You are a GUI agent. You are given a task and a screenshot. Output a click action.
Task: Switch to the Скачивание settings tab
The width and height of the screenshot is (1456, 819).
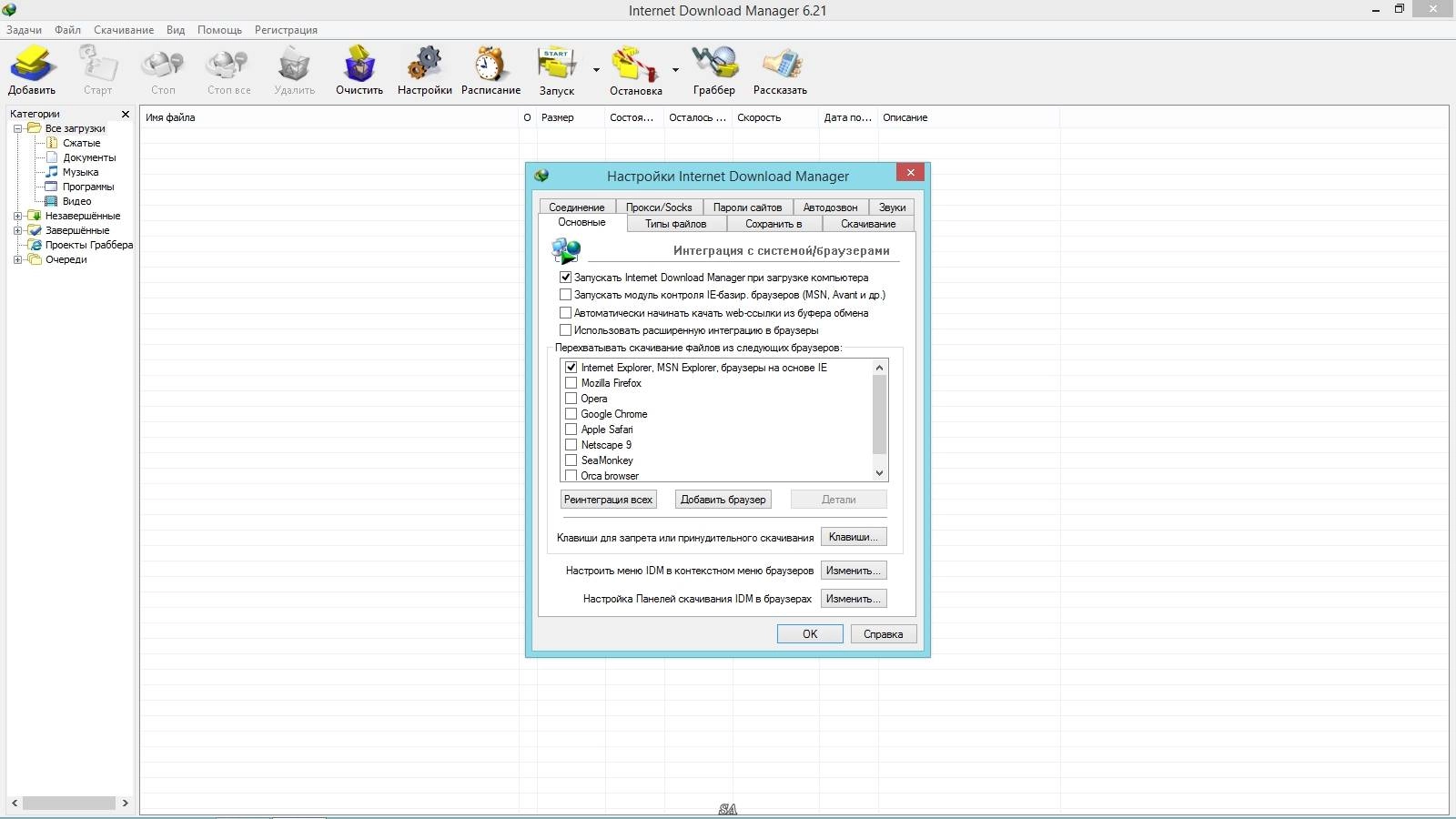[868, 224]
